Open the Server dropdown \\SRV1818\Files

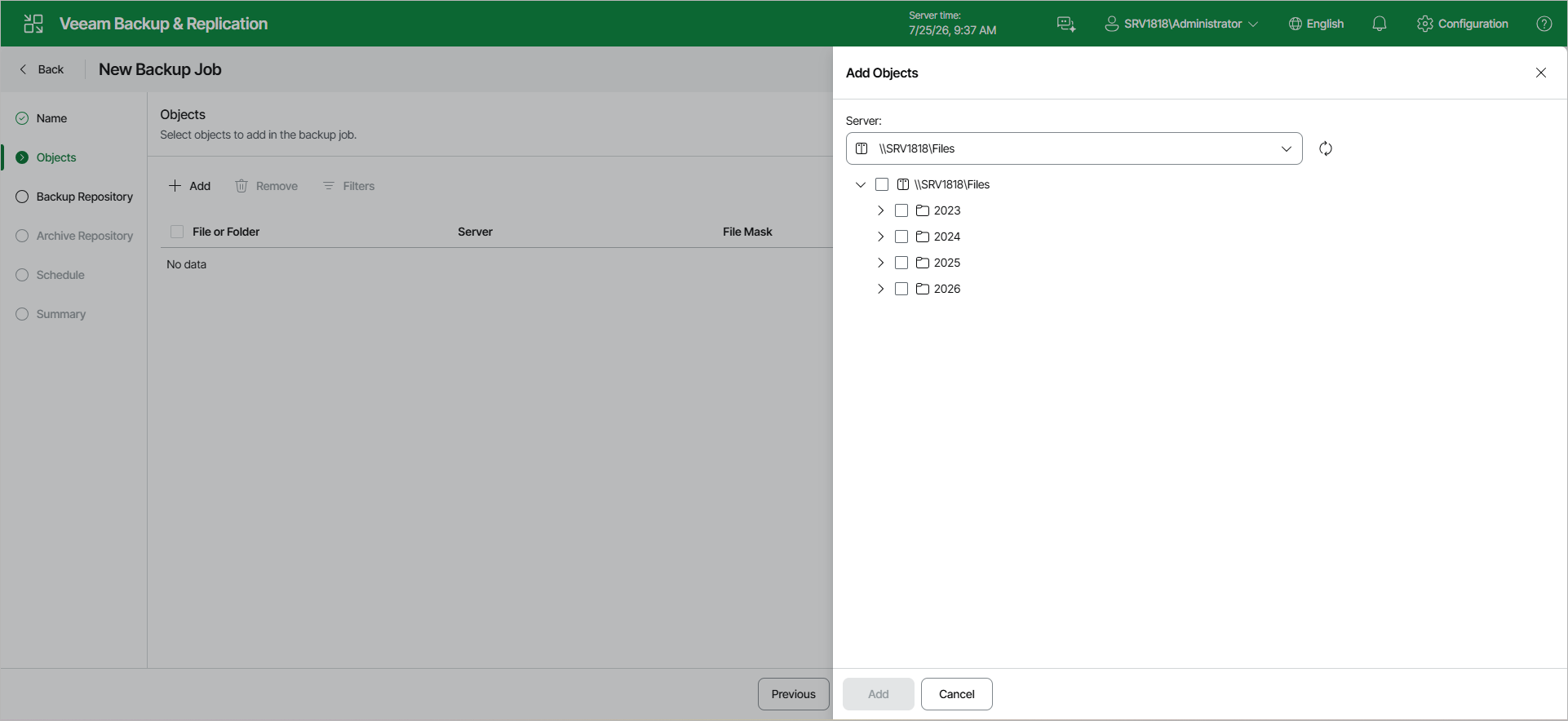coord(1074,148)
